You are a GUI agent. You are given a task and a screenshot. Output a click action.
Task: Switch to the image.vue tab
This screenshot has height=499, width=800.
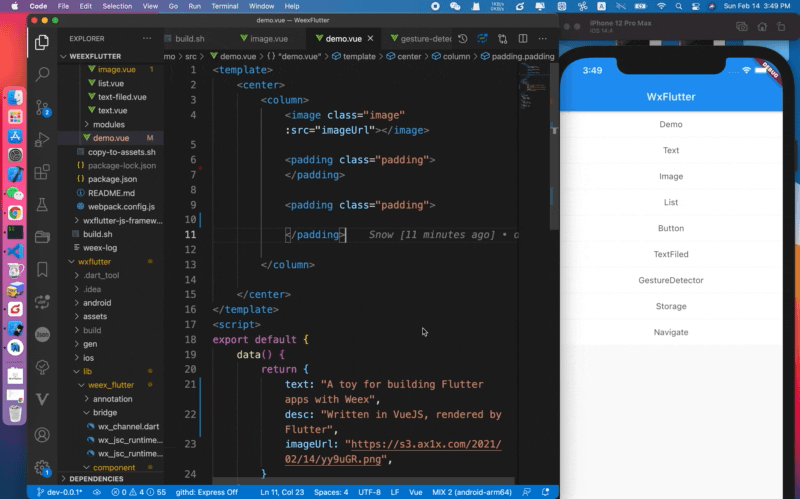(264, 39)
